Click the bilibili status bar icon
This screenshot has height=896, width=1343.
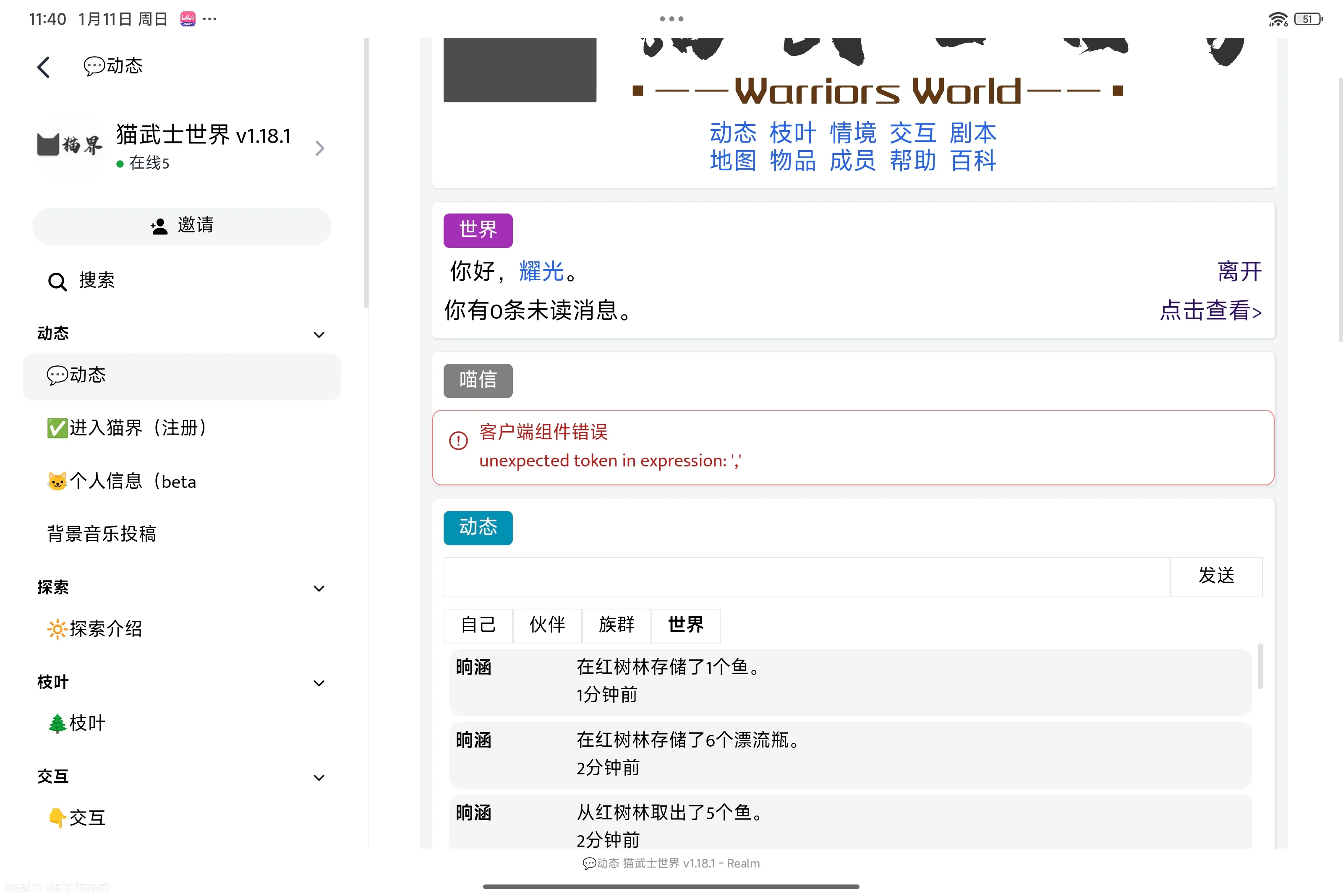pyautogui.click(x=188, y=19)
